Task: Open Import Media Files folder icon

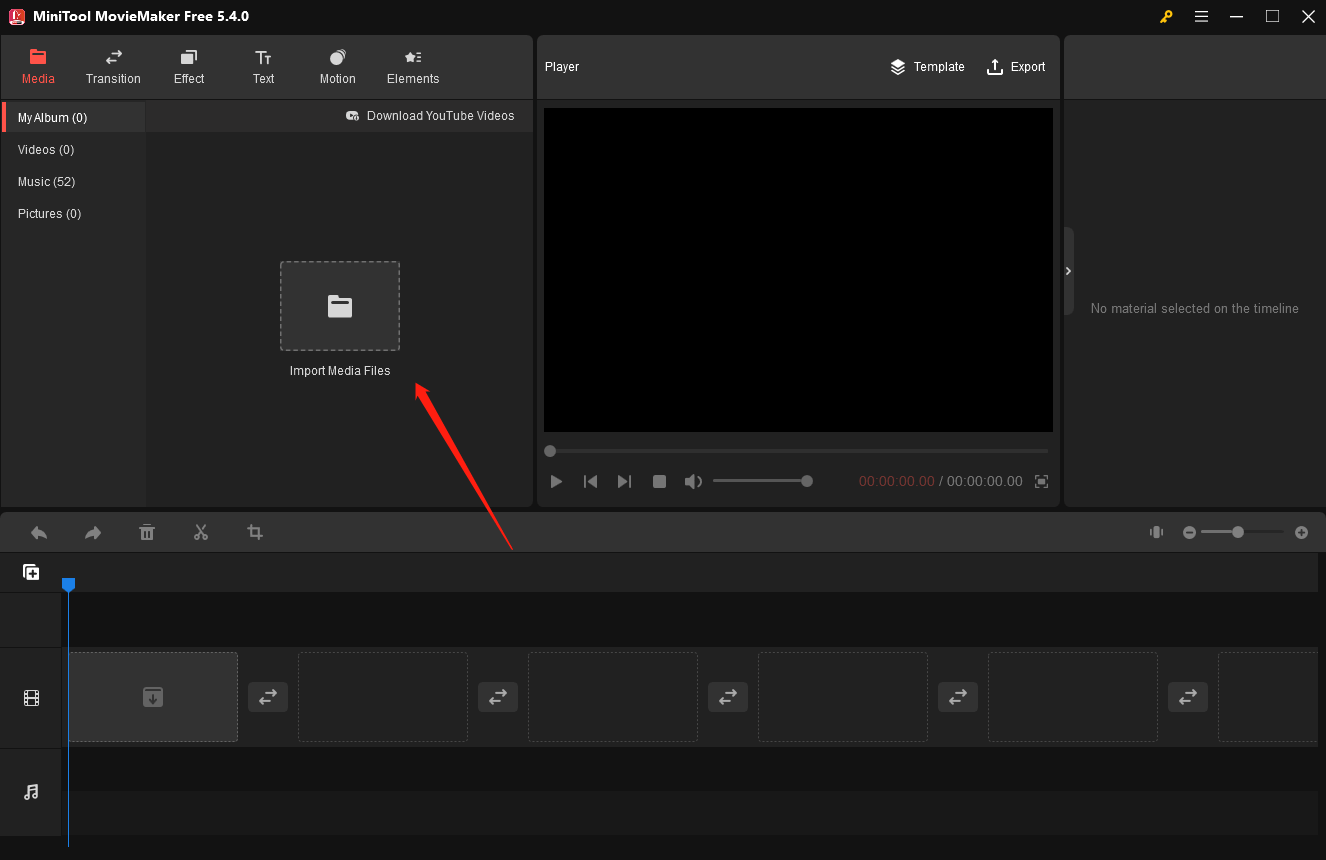Action: click(340, 306)
